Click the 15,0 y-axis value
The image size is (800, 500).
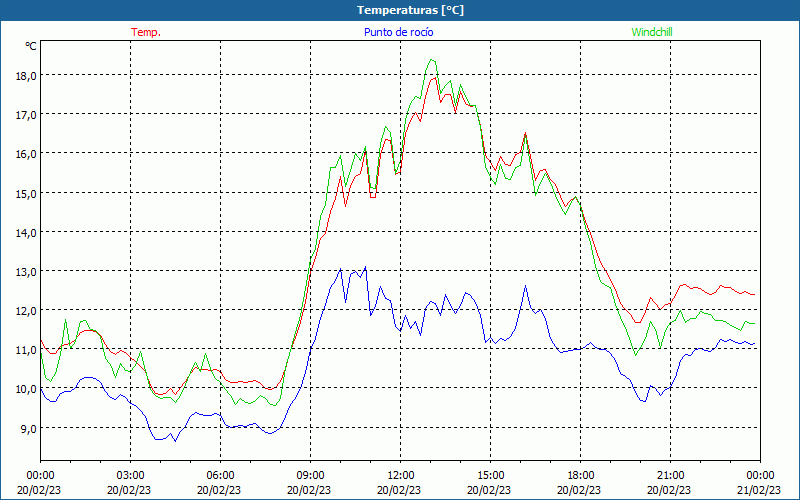tap(26, 193)
